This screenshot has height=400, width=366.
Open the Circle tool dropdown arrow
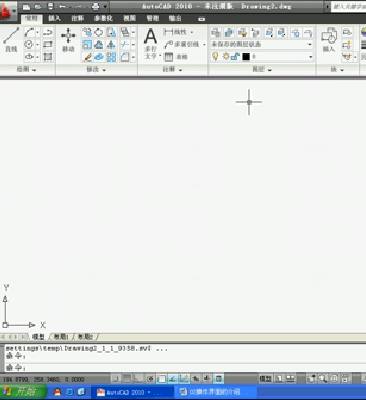click(x=37, y=45)
